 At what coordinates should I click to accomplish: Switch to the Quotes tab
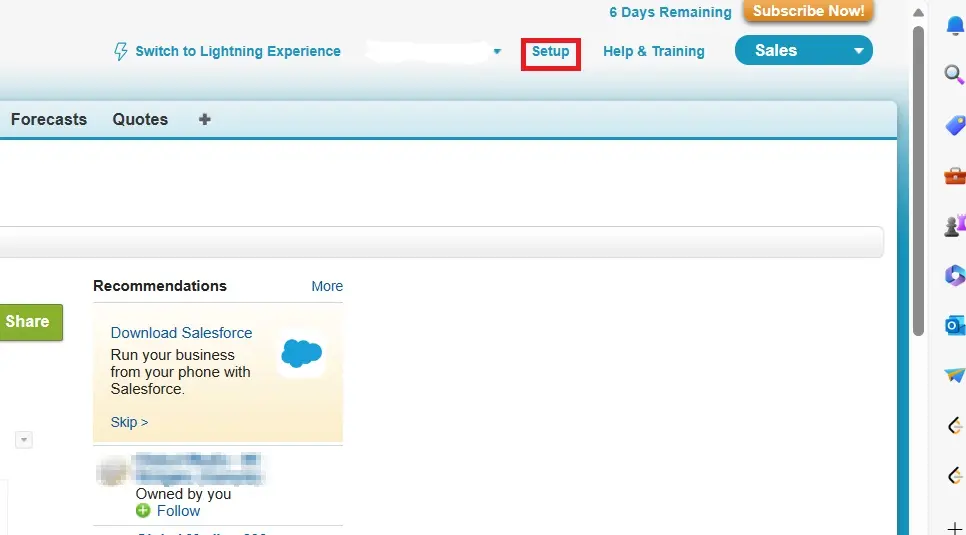(140, 119)
